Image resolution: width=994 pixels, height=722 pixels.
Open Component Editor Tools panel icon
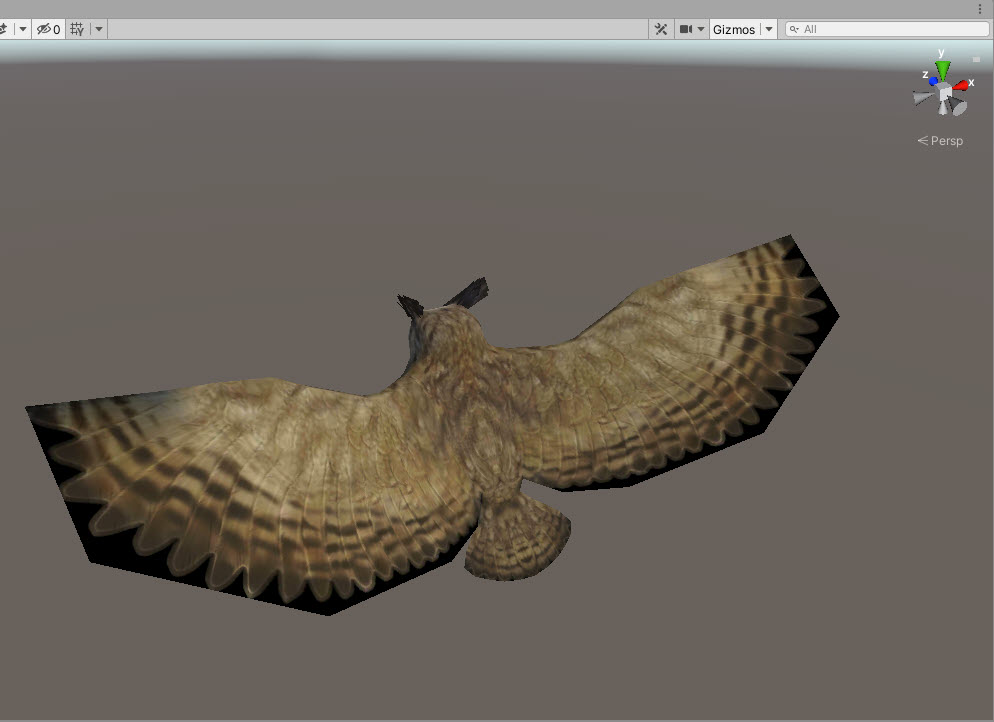(x=661, y=29)
